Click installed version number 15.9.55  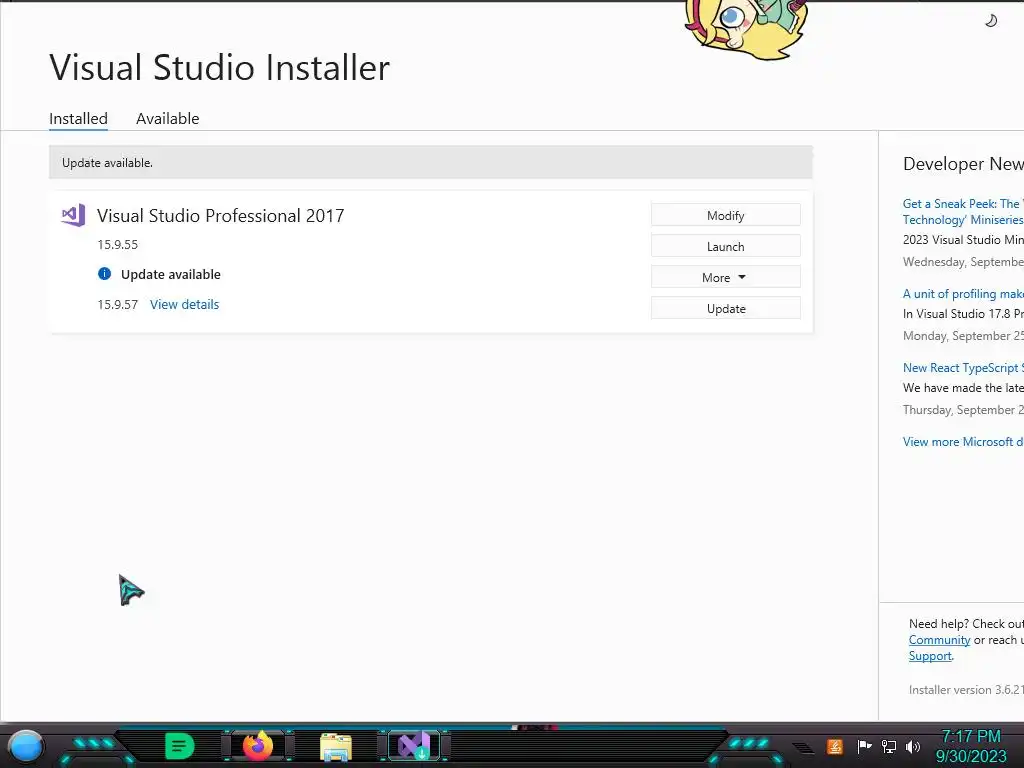[118, 244]
